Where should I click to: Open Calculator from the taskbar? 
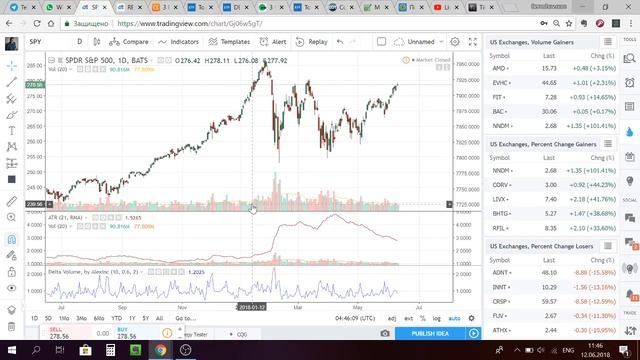[x=110, y=350]
